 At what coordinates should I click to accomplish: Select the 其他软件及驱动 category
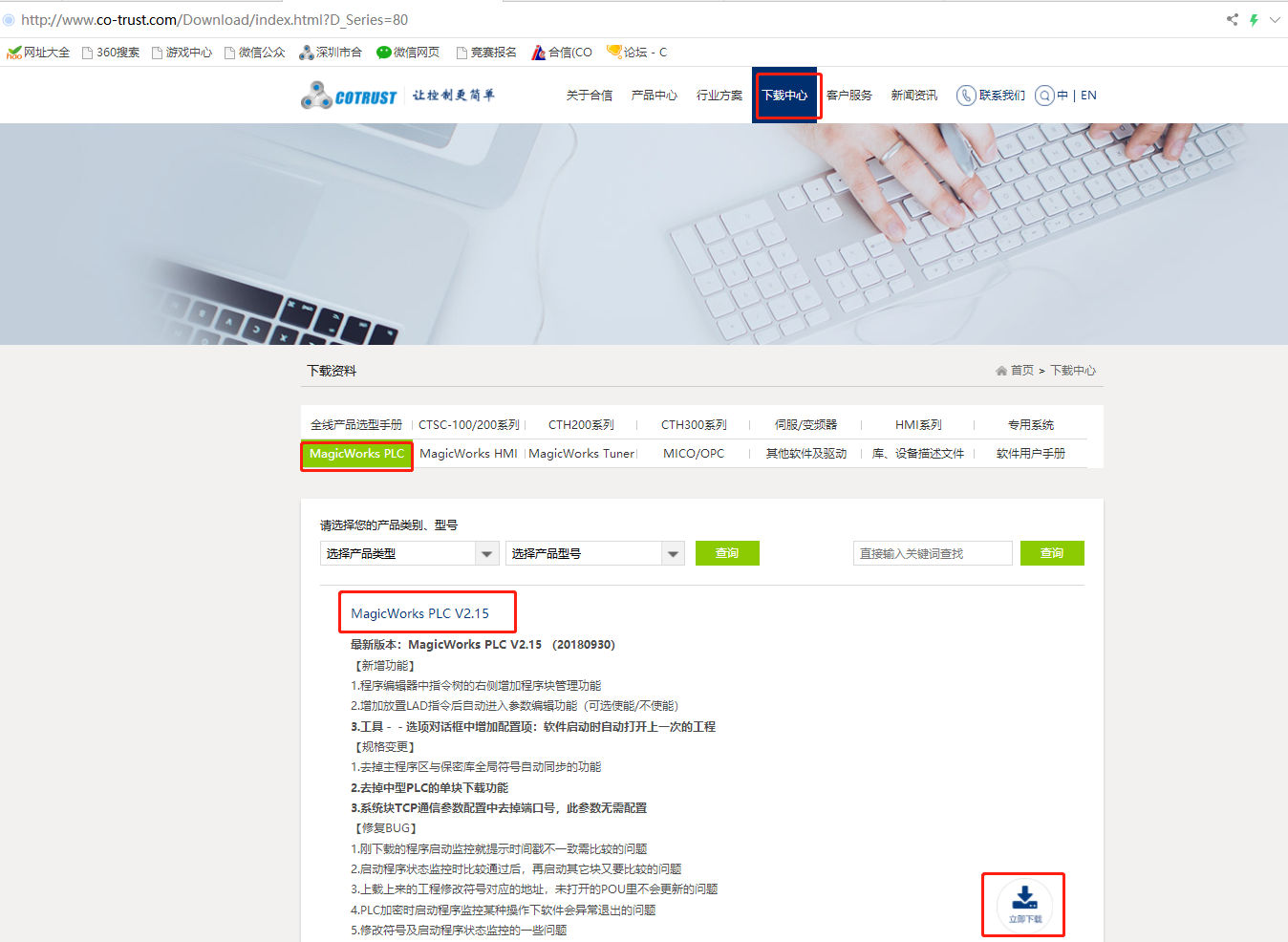point(805,454)
